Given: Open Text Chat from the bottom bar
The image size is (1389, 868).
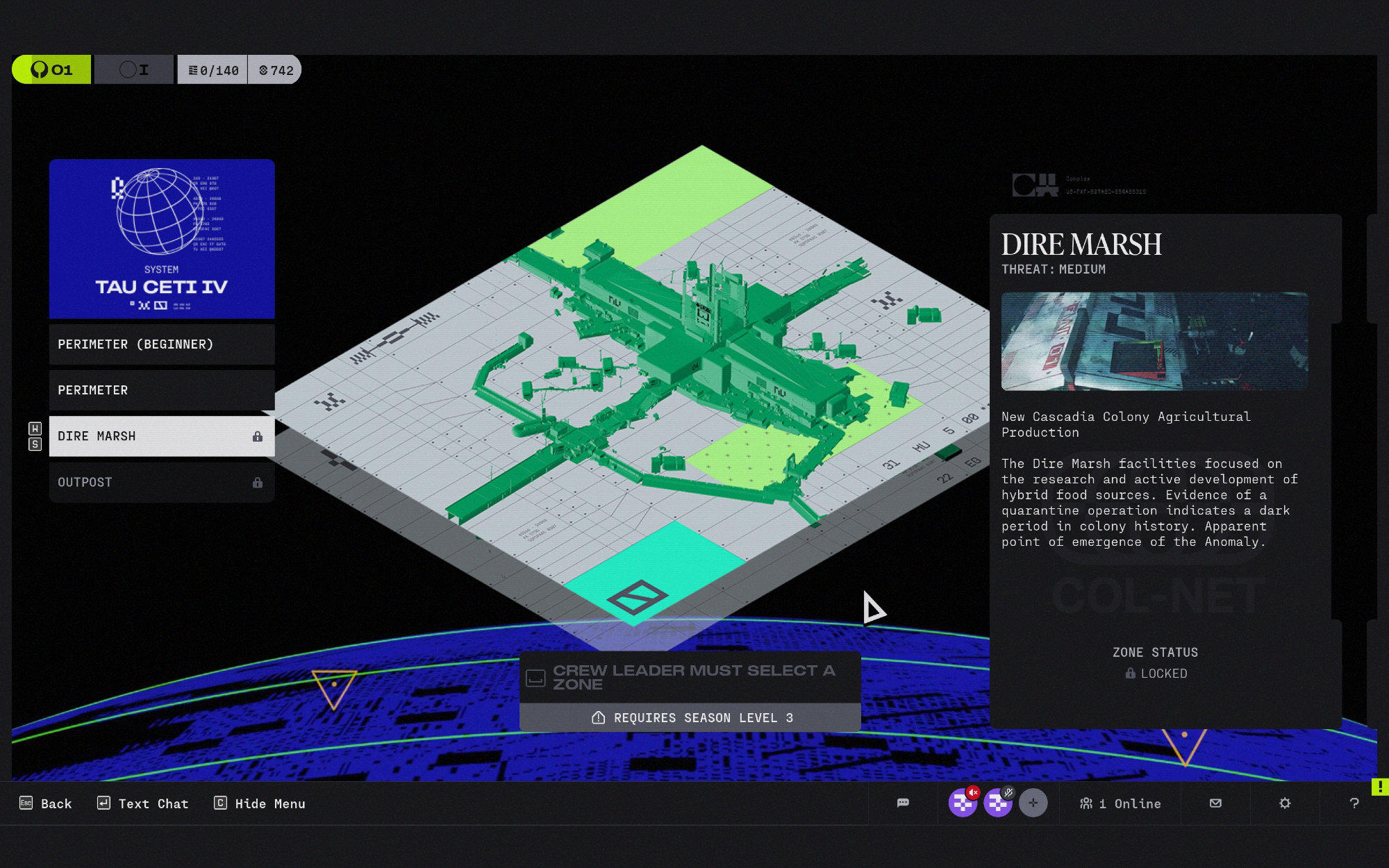Looking at the screenshot, I should pyautogui.click(x=143, y=803).
